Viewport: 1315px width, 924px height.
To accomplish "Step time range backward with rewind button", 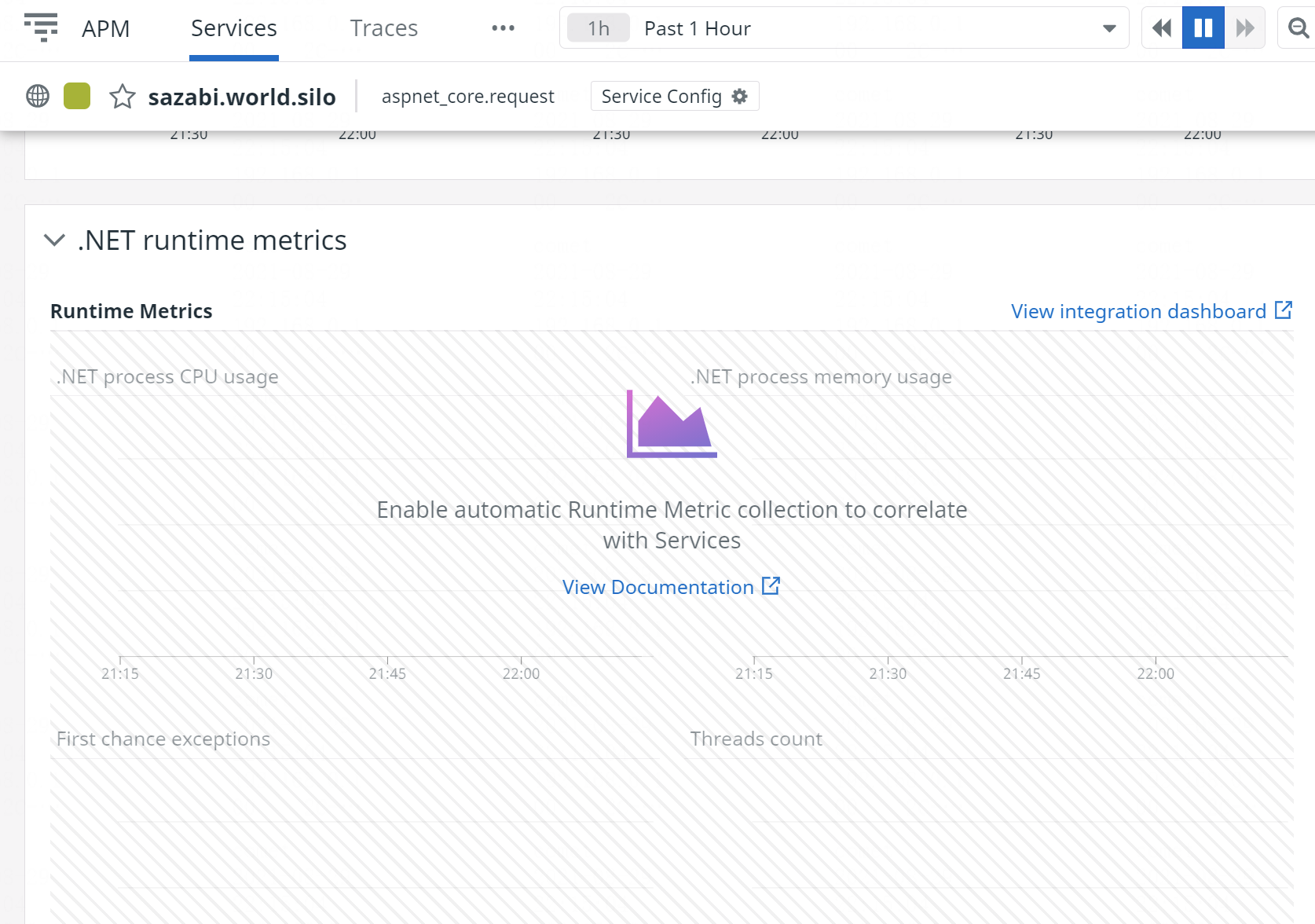I will [x=1162, y=28].
